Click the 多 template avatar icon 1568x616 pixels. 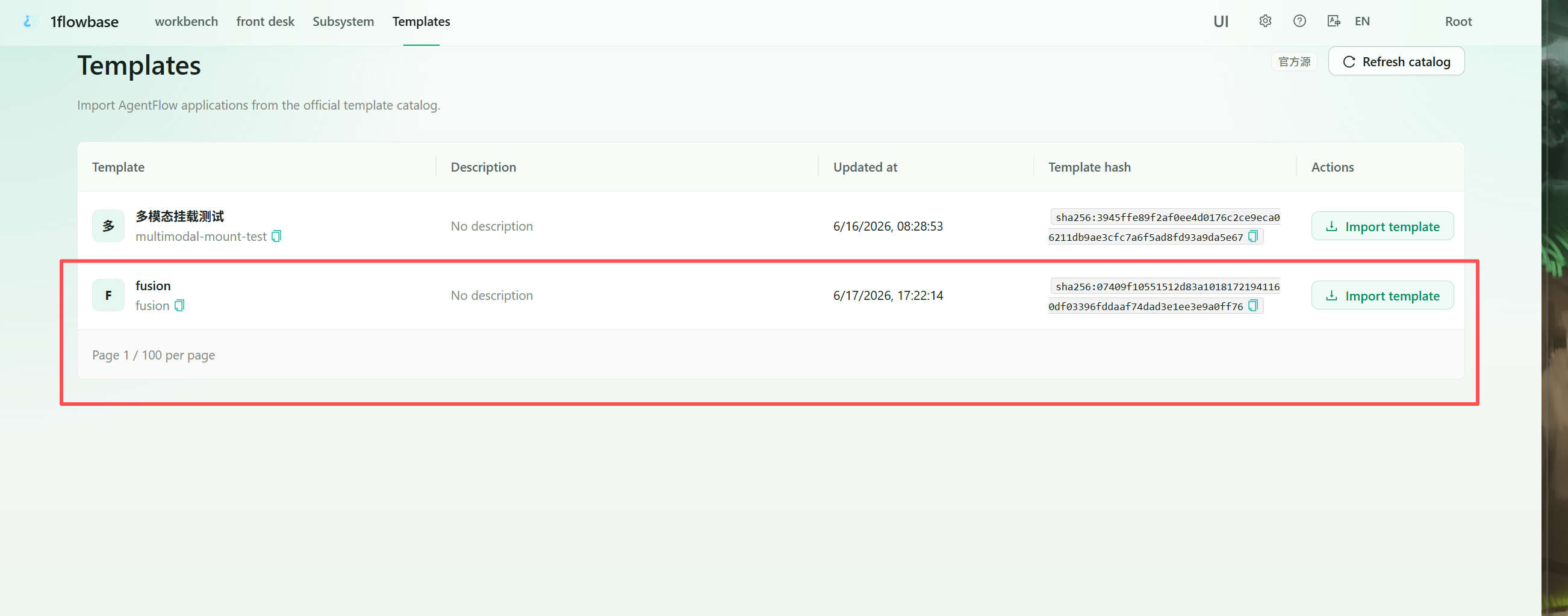coord(108,226)
